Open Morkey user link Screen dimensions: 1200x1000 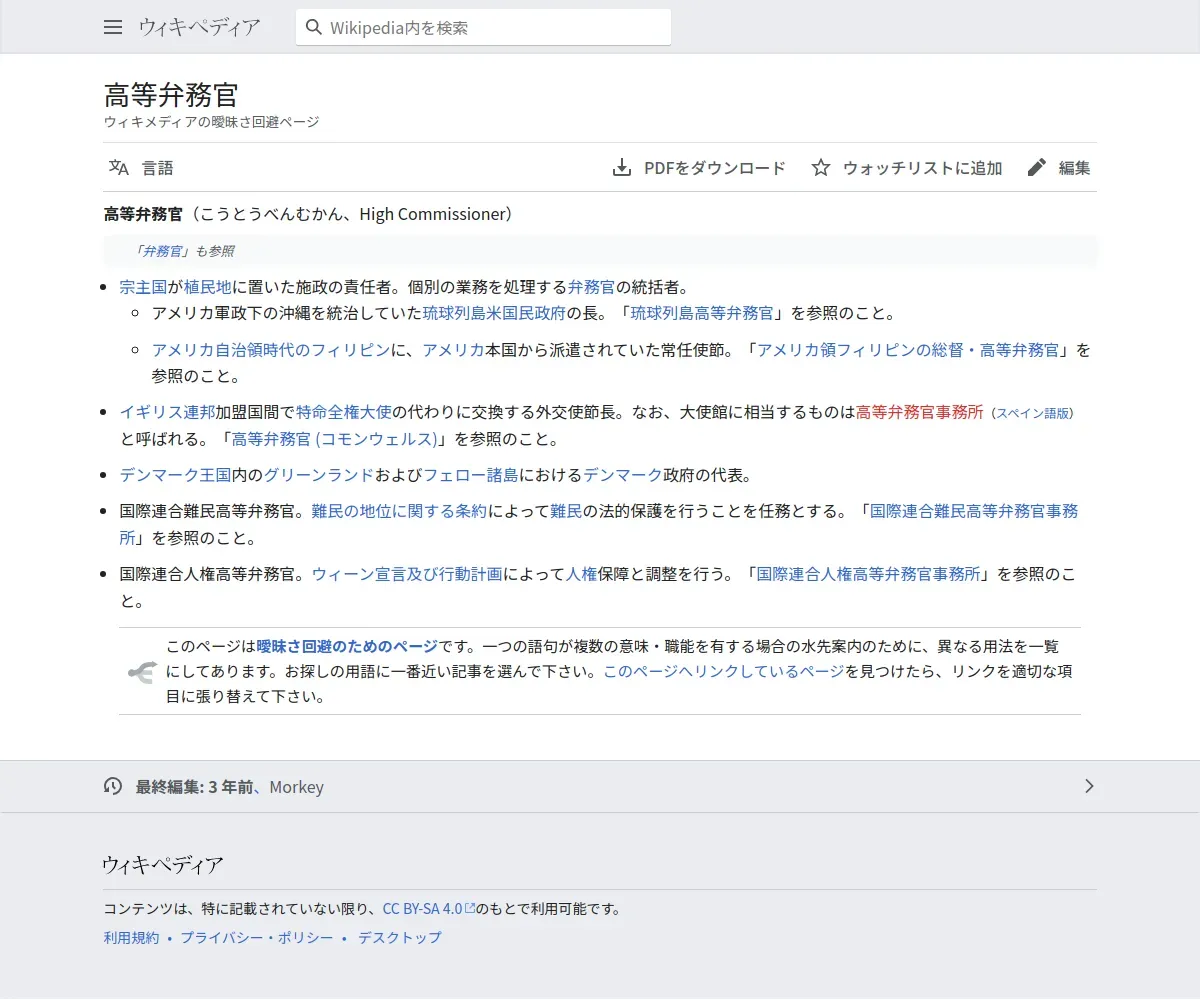click(x=296, y=787)
